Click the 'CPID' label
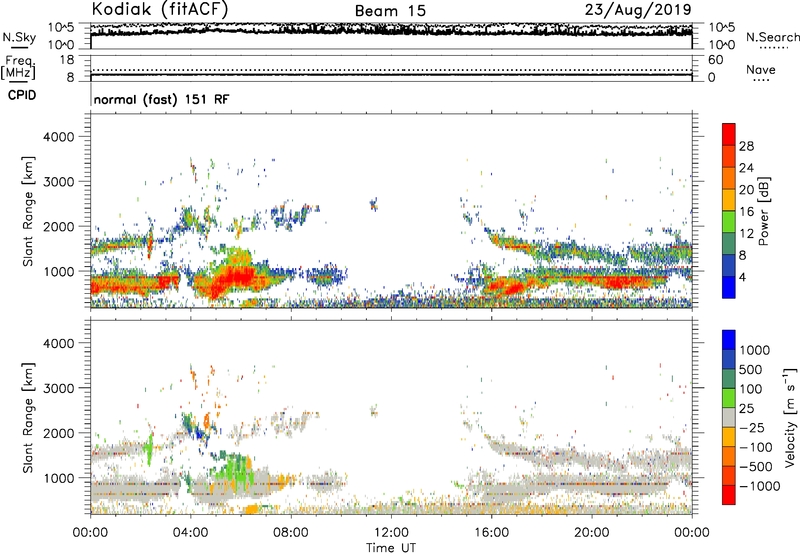This screenshot has width=800, height=554. pyautogui.click(x=22, y=95)
